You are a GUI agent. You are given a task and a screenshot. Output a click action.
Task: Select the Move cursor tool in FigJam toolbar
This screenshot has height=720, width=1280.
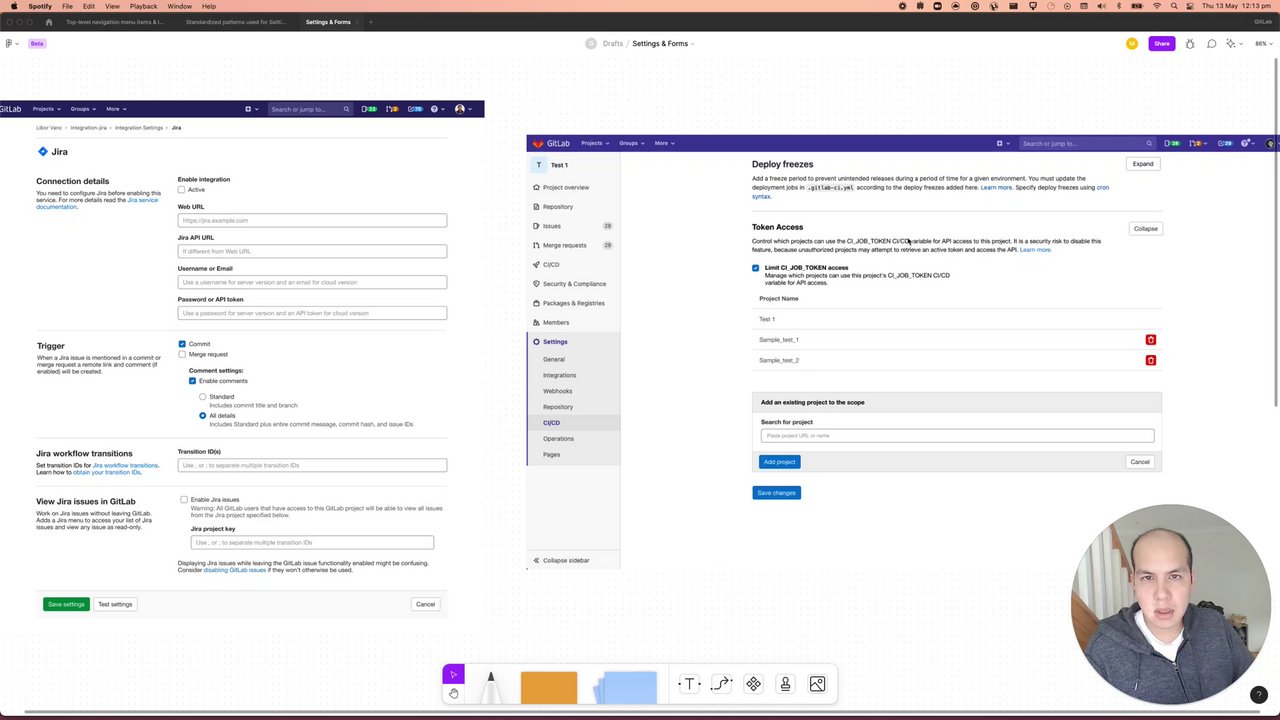coord(453,675)
